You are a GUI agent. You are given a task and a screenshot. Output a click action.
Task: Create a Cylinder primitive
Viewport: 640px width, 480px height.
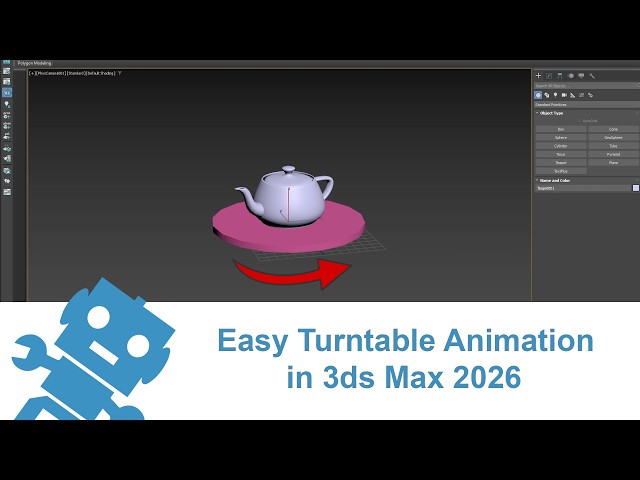pyautogui.click(x=561, y=146)
